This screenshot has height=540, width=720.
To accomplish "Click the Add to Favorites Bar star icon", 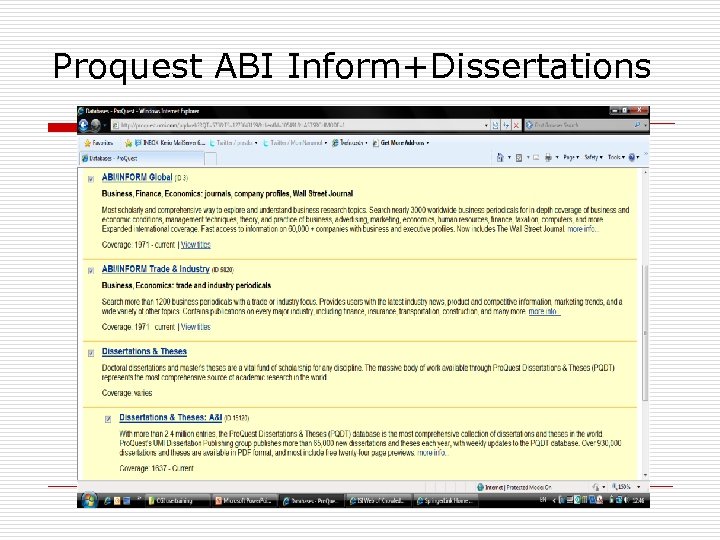I will point(129,143).
